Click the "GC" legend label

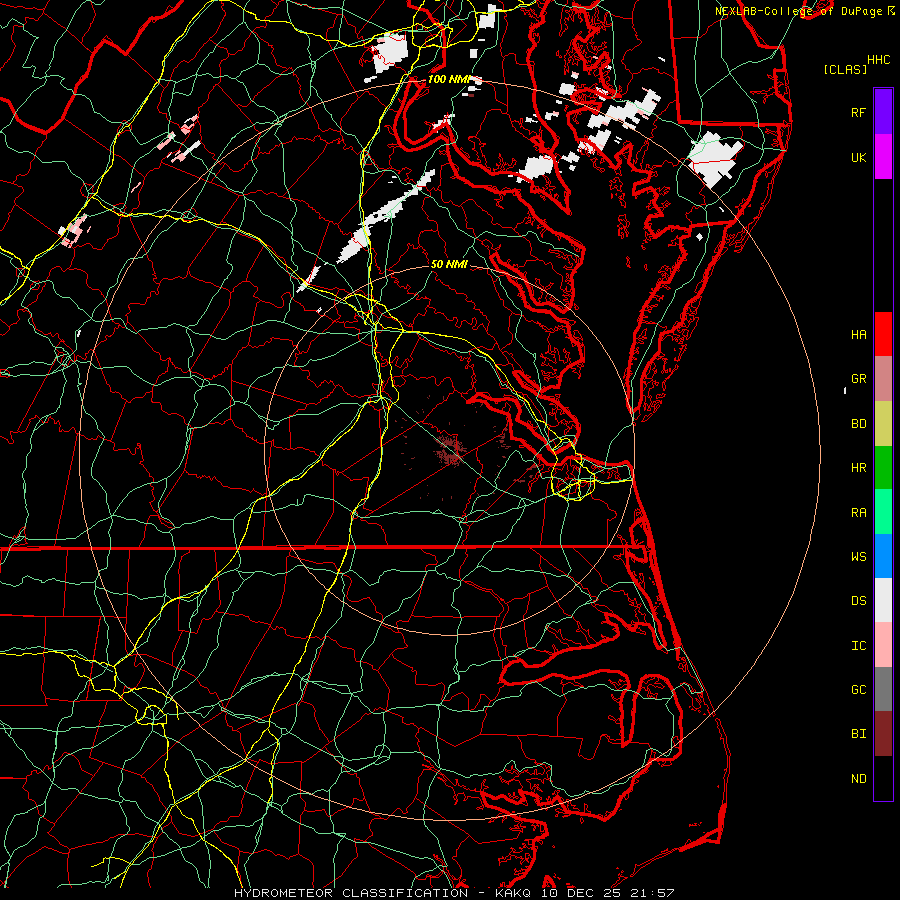coord(858,690)
